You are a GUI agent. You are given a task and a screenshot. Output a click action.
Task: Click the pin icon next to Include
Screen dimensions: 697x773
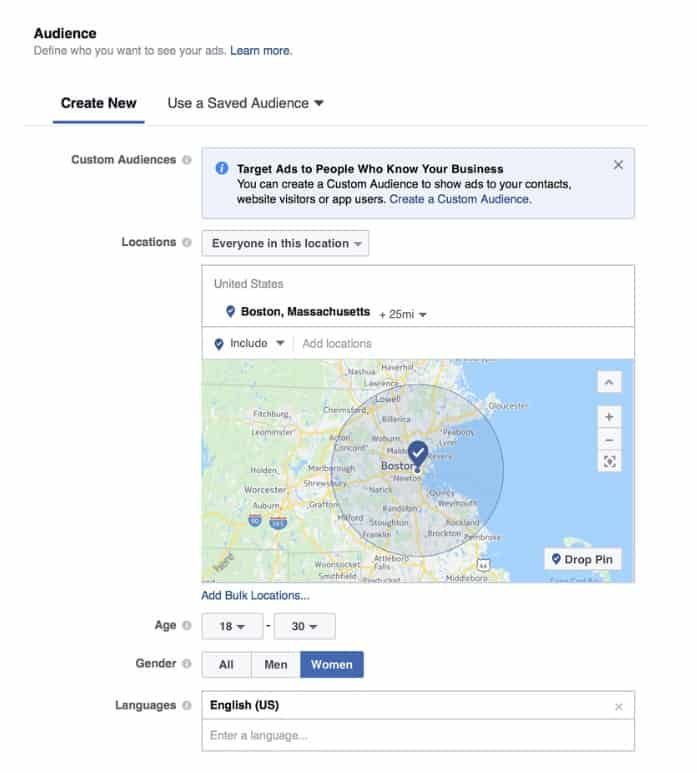coord(219,344)
